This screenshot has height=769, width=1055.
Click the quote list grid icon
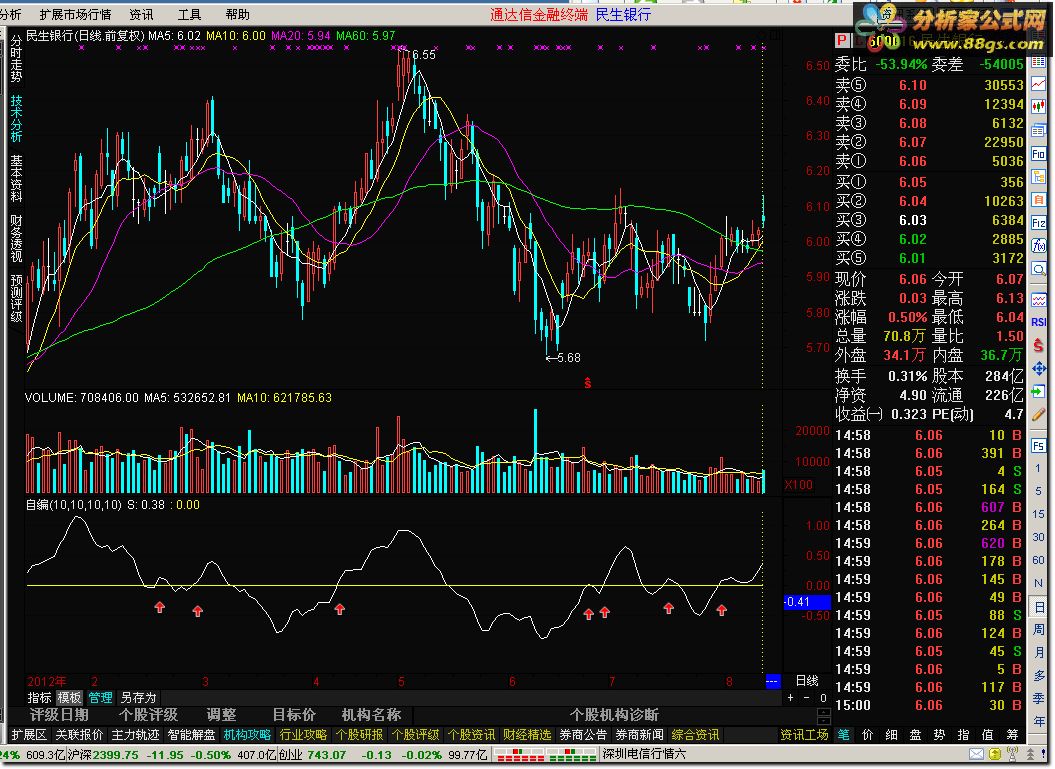(x=1039, y=61)
